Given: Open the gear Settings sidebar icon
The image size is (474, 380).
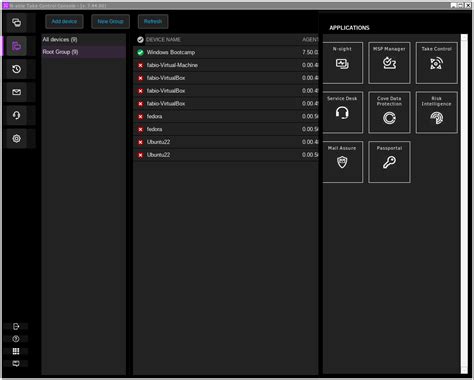Looking at the screenshot, I should point(16,138).
